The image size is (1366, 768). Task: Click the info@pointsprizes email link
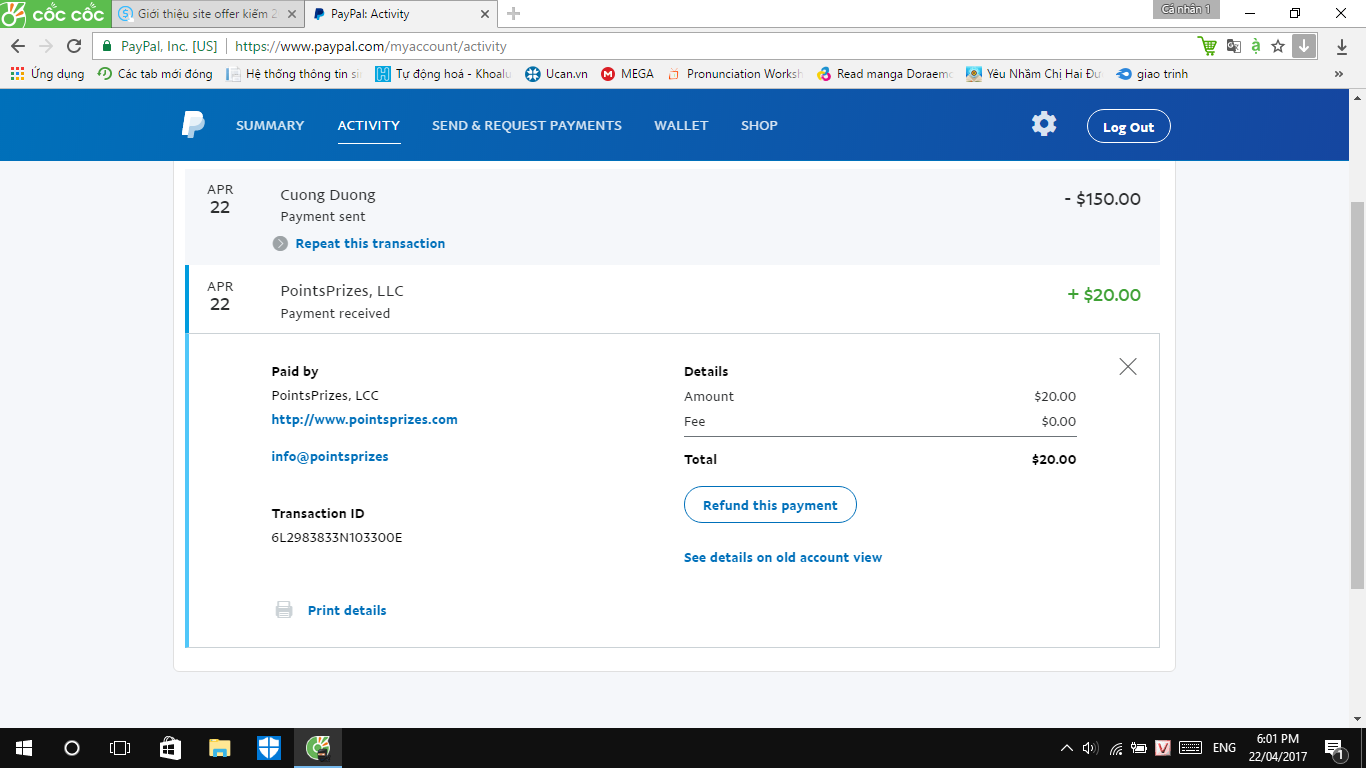click(x=330, y=457)
